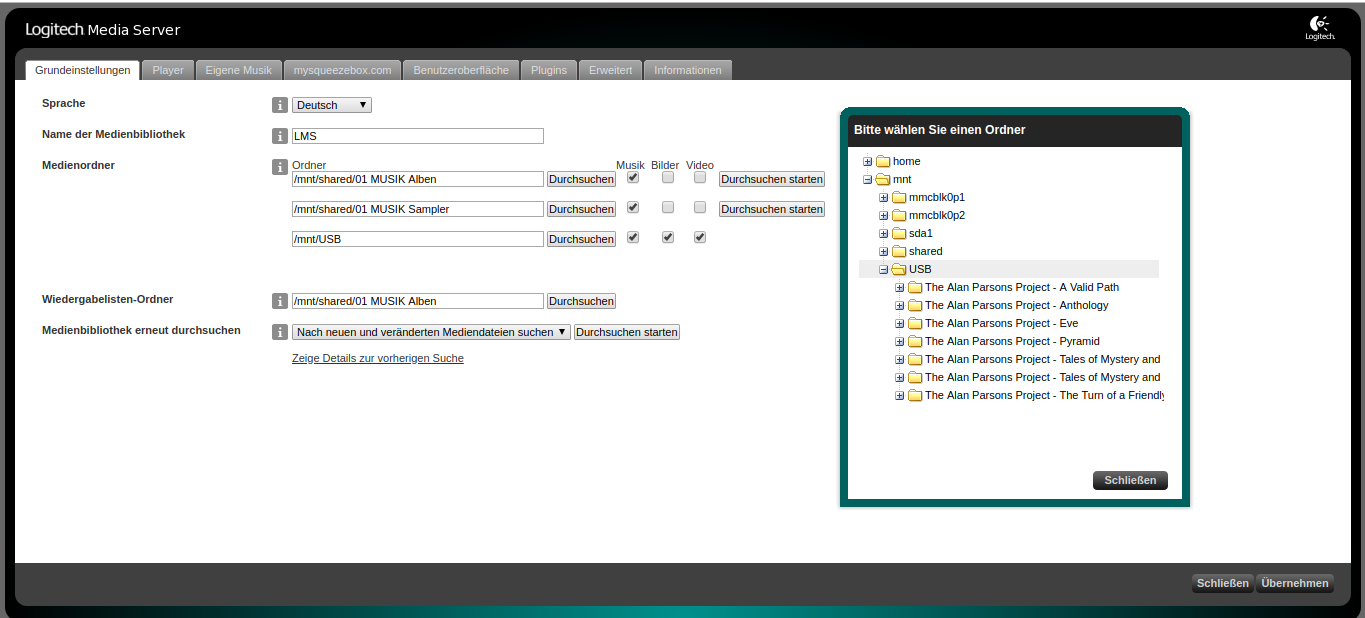Click the shared folder icon
1365x618 pixels.
point(899,251)
